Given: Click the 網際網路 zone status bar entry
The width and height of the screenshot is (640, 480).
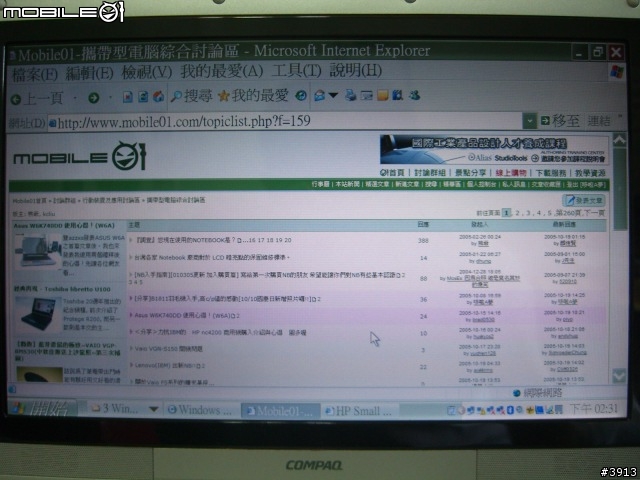Looking at the screenshot, I should point(538,393).
